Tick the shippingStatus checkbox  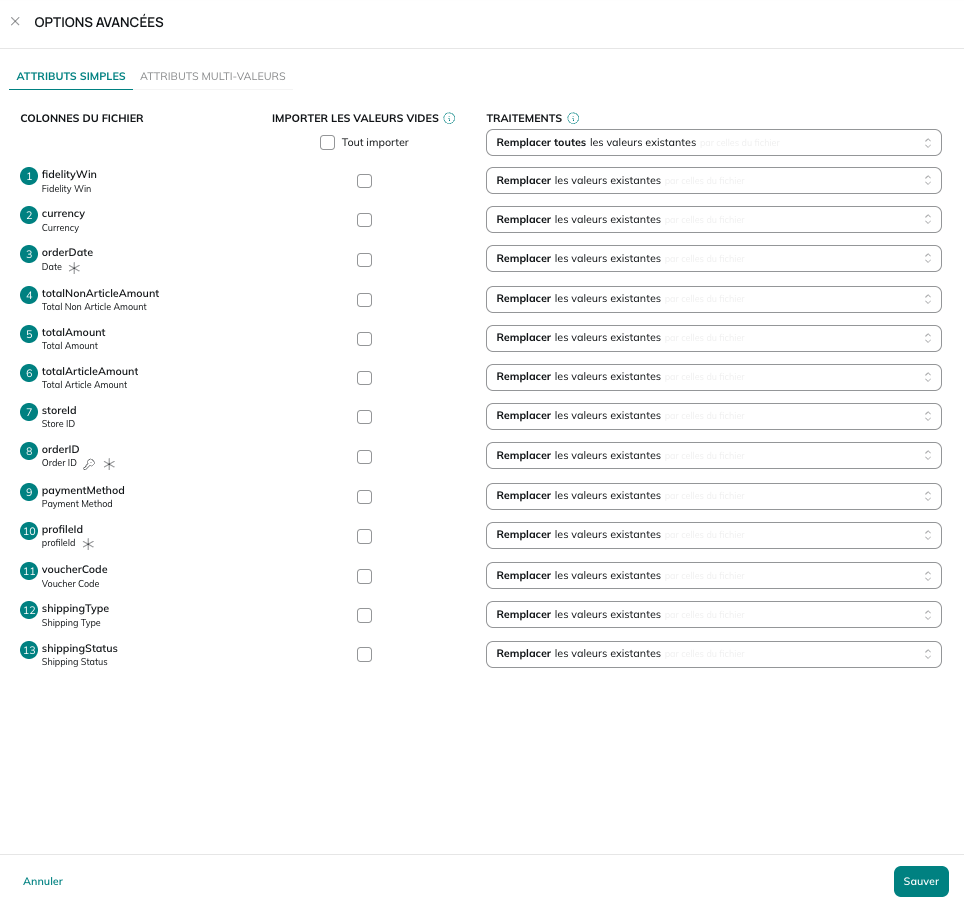[365, 655]
